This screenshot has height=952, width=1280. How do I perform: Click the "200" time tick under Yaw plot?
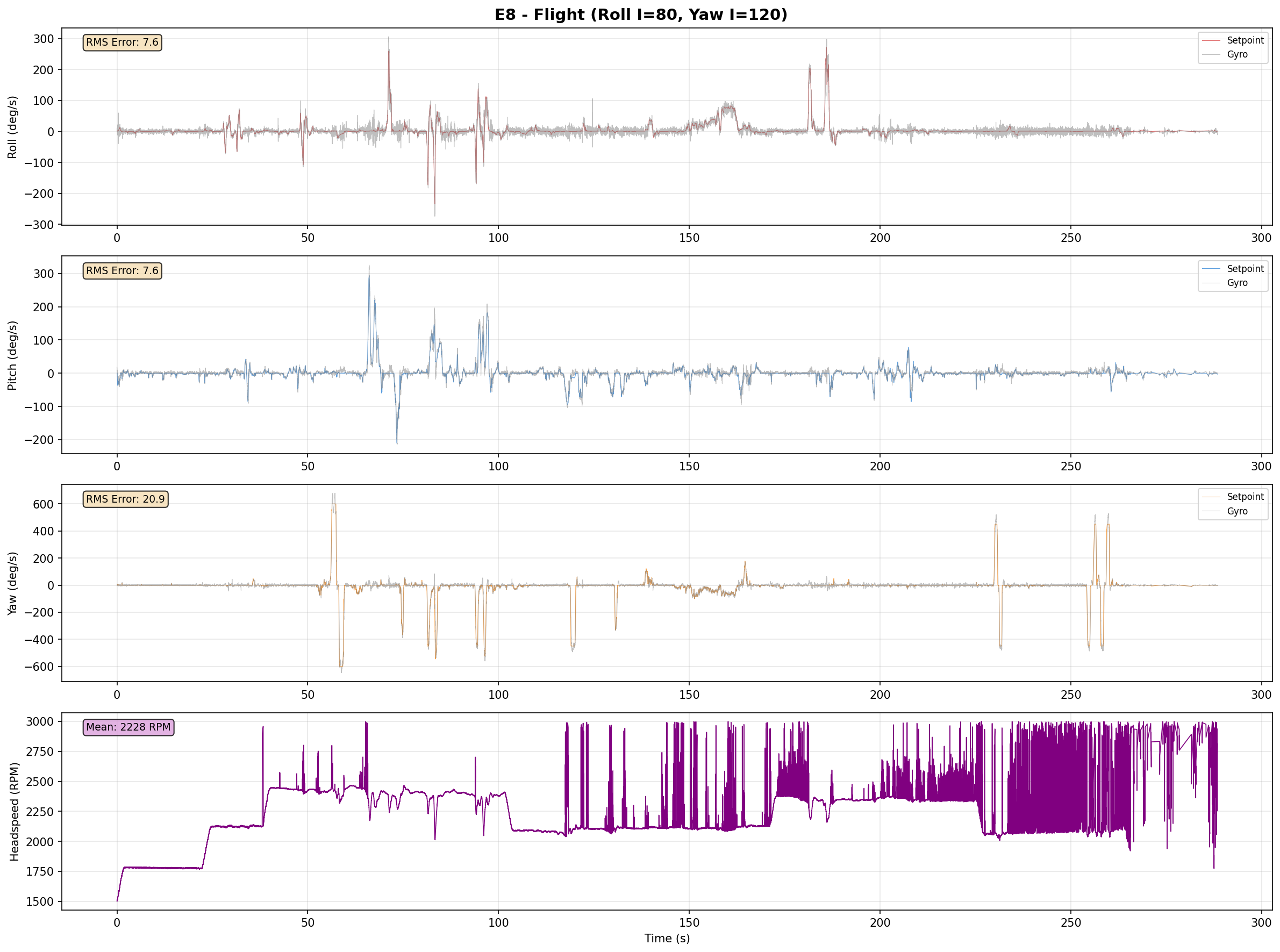[880, 695]
